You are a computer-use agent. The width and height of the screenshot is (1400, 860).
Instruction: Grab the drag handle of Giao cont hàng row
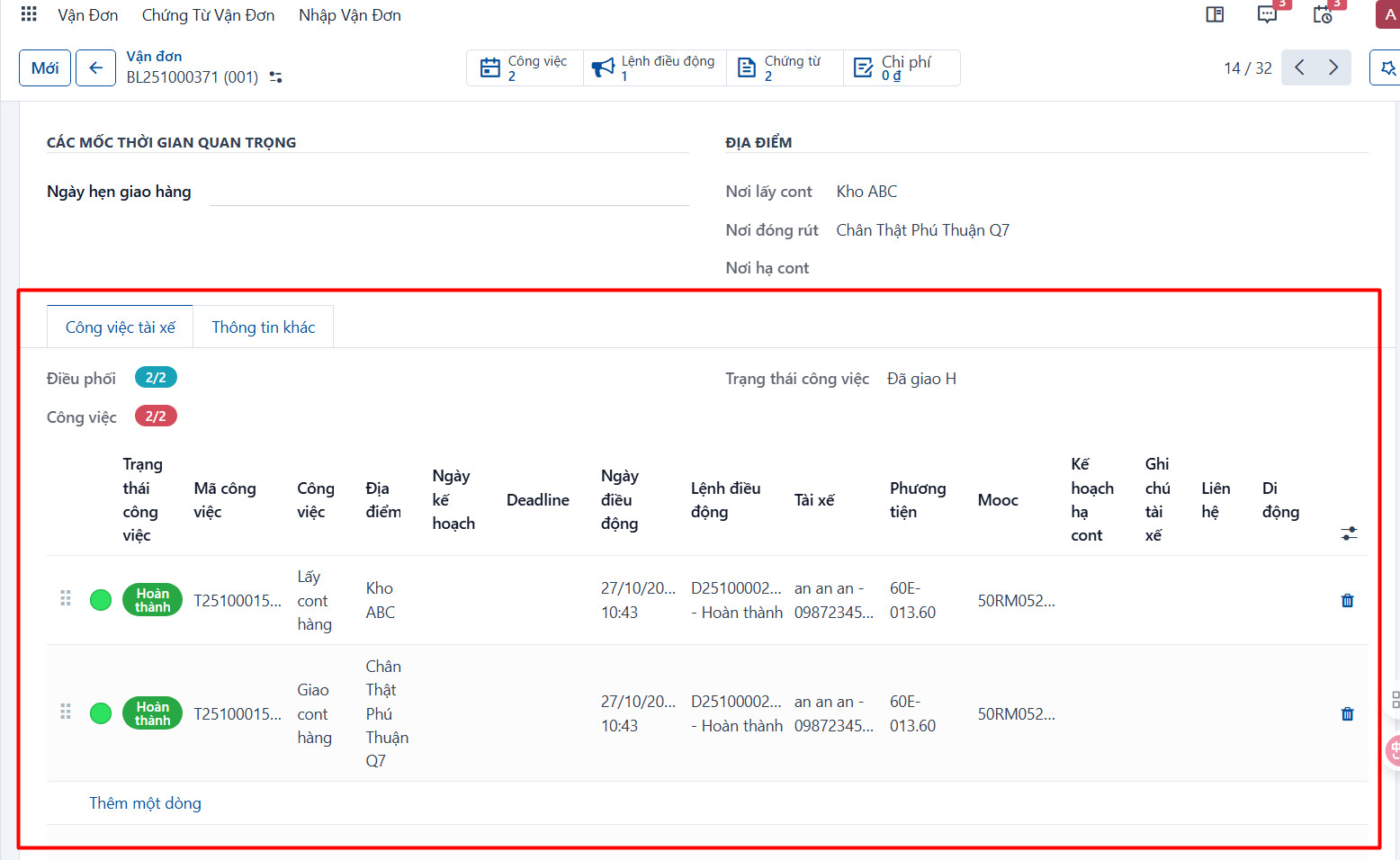coord(66,712)
